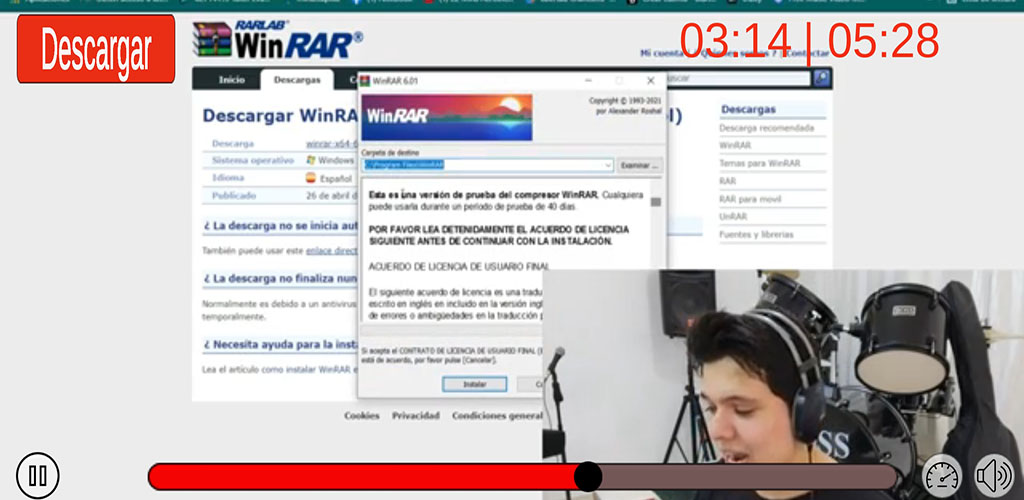Click the Examinar button in installer
The width and height of the screenshot is (1024, 500).
pyautogui.click(x=640, y=165)
